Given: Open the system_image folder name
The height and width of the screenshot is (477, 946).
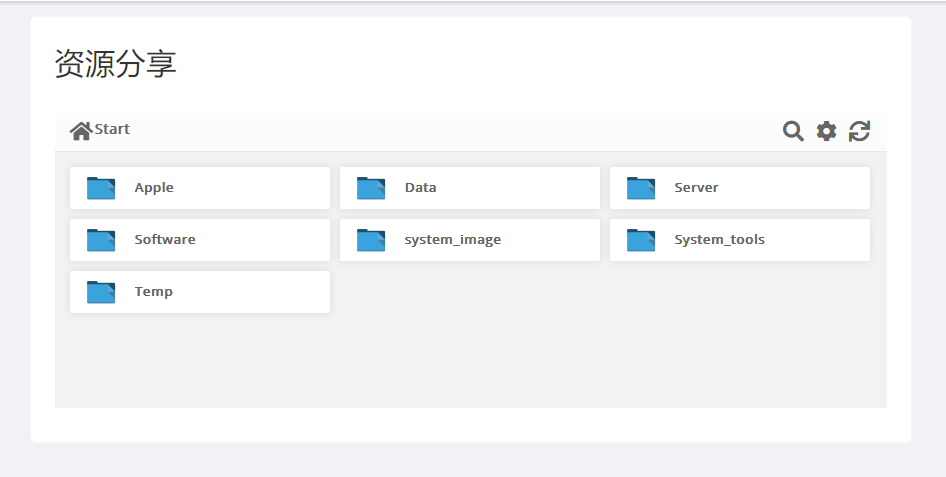Looking at the screenshot, I should pyautogui.click(x=452, y=240).
